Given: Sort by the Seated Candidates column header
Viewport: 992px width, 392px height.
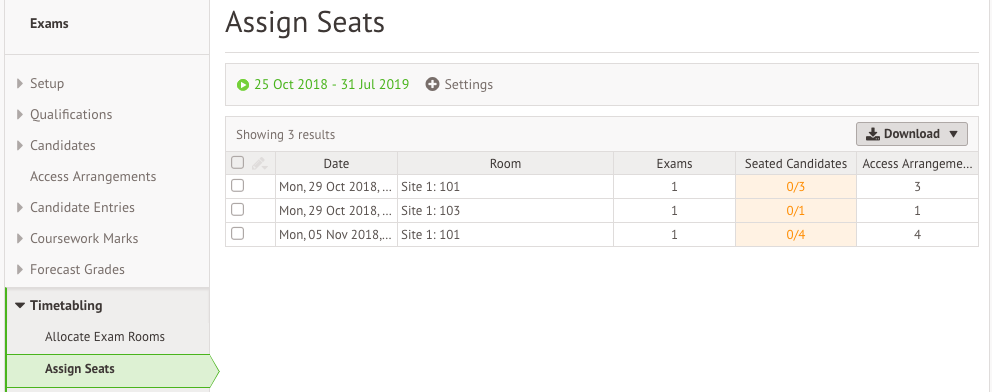Looking at the screenshot, I should (x=796, y=163).
